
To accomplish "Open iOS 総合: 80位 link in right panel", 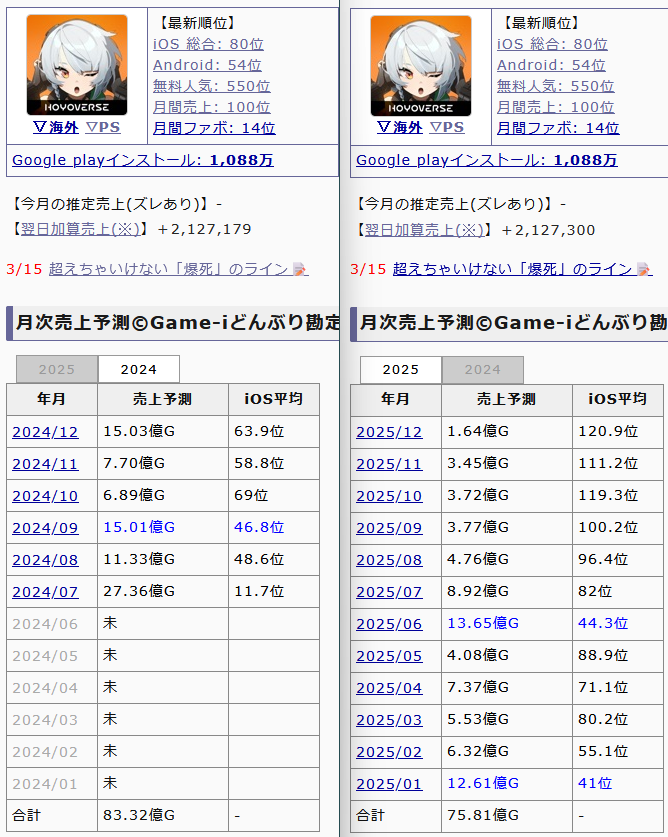I will coord(552,44).
